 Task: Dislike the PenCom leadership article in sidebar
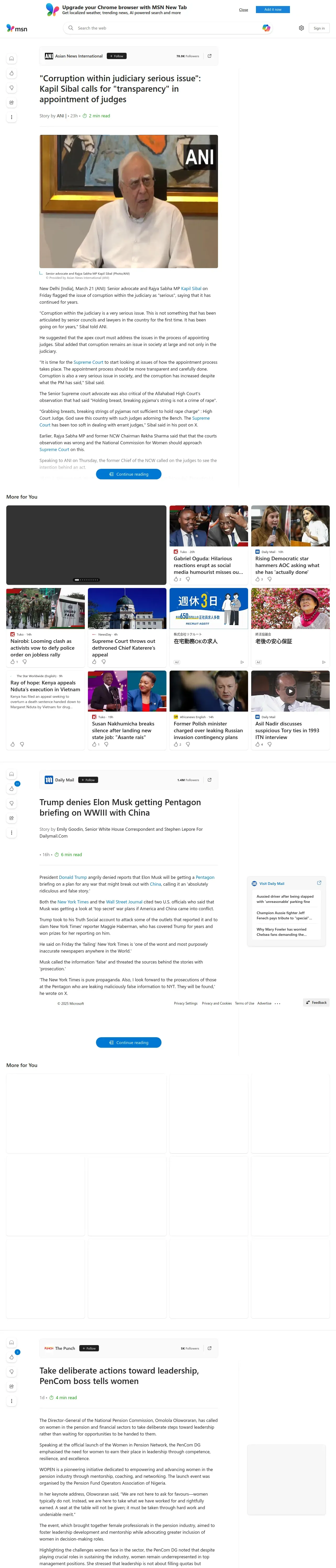pyautogui.click(x=12, y=1372)
